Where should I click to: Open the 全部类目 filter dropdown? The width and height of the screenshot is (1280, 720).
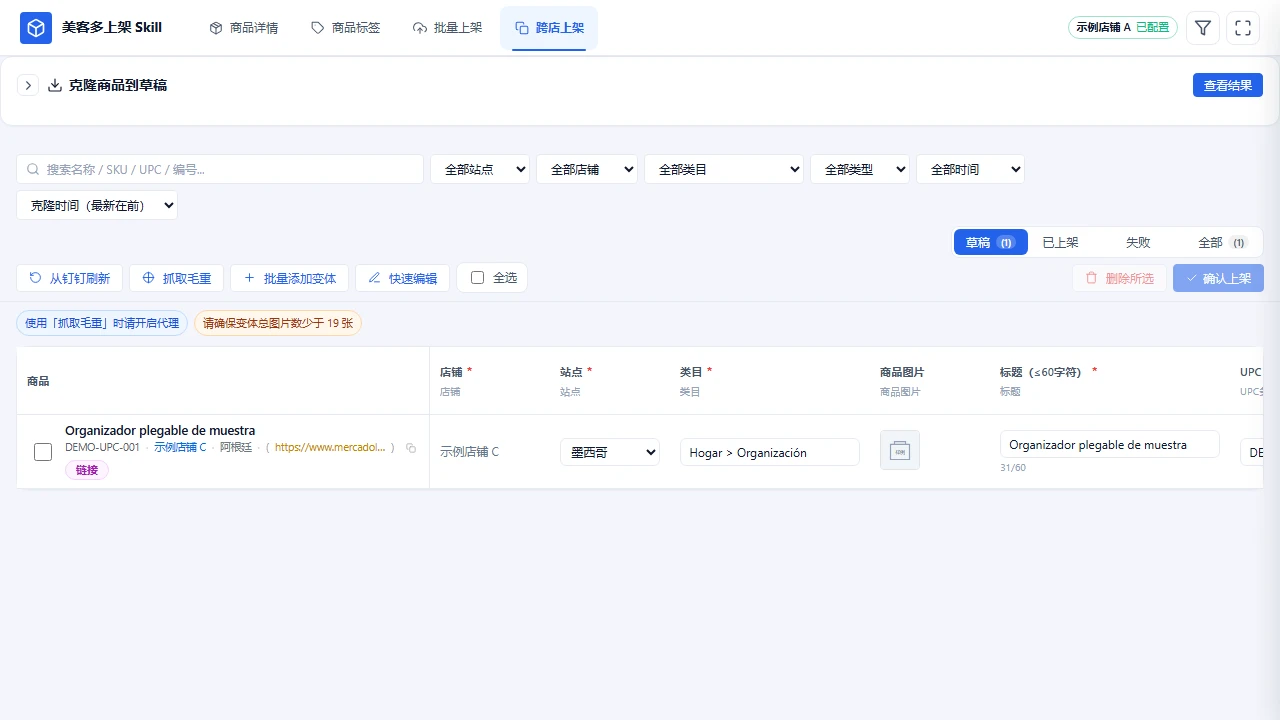click(x=724, y=169)
